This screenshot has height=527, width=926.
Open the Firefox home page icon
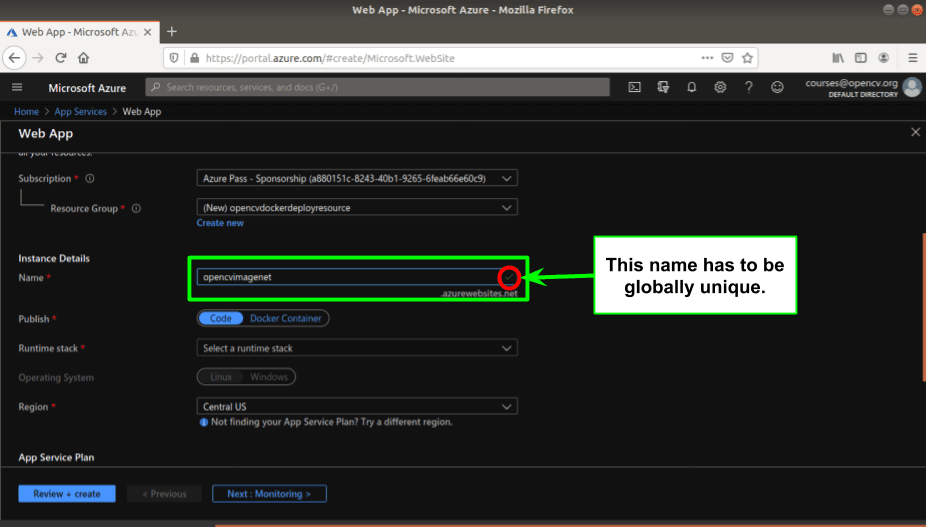pos(83,58)
